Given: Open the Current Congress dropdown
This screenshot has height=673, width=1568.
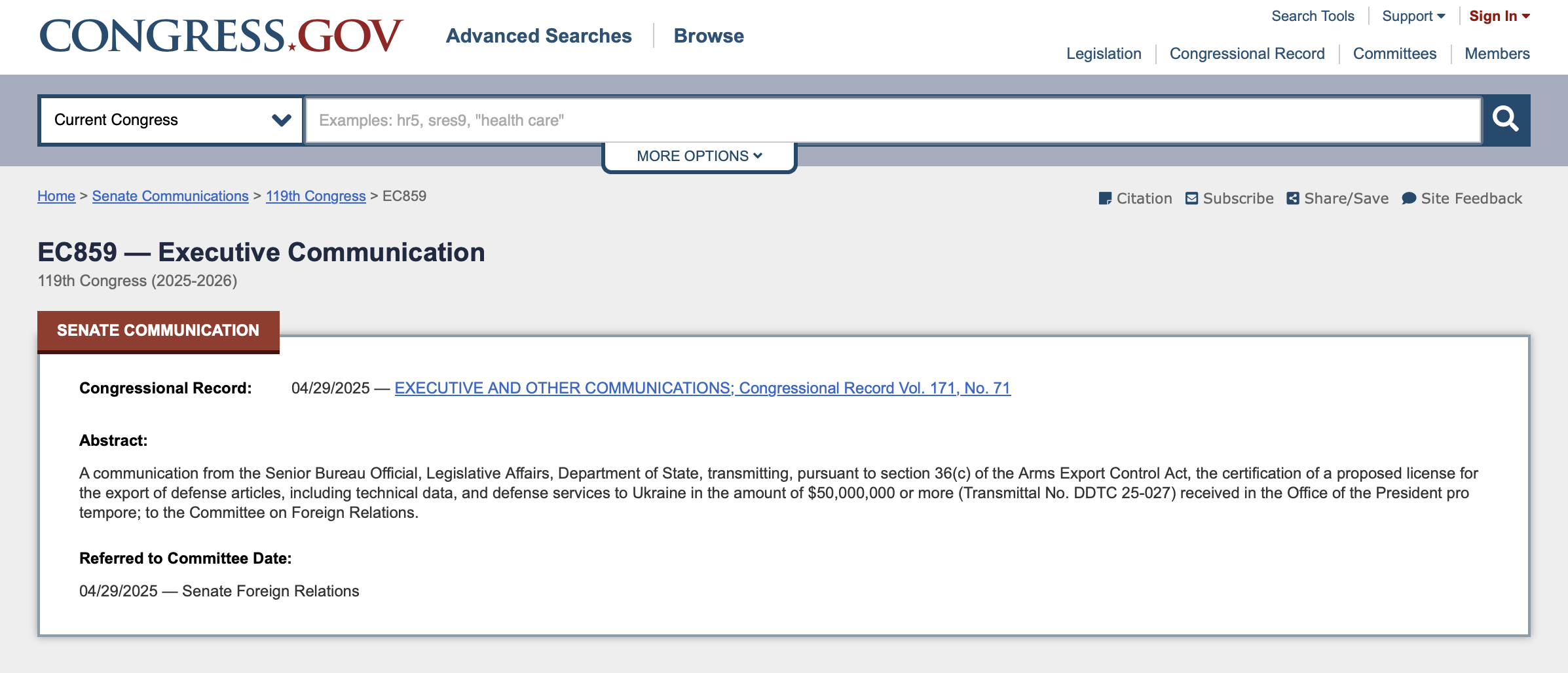Looking at the screenshot, I should [171, 120].
